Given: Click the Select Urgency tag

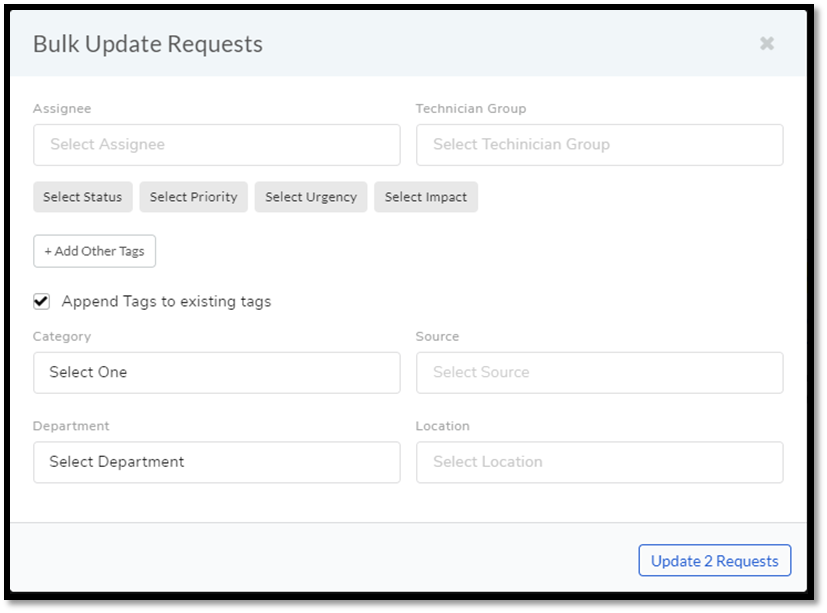Looking at the screenshot, I should coord(311,197).
